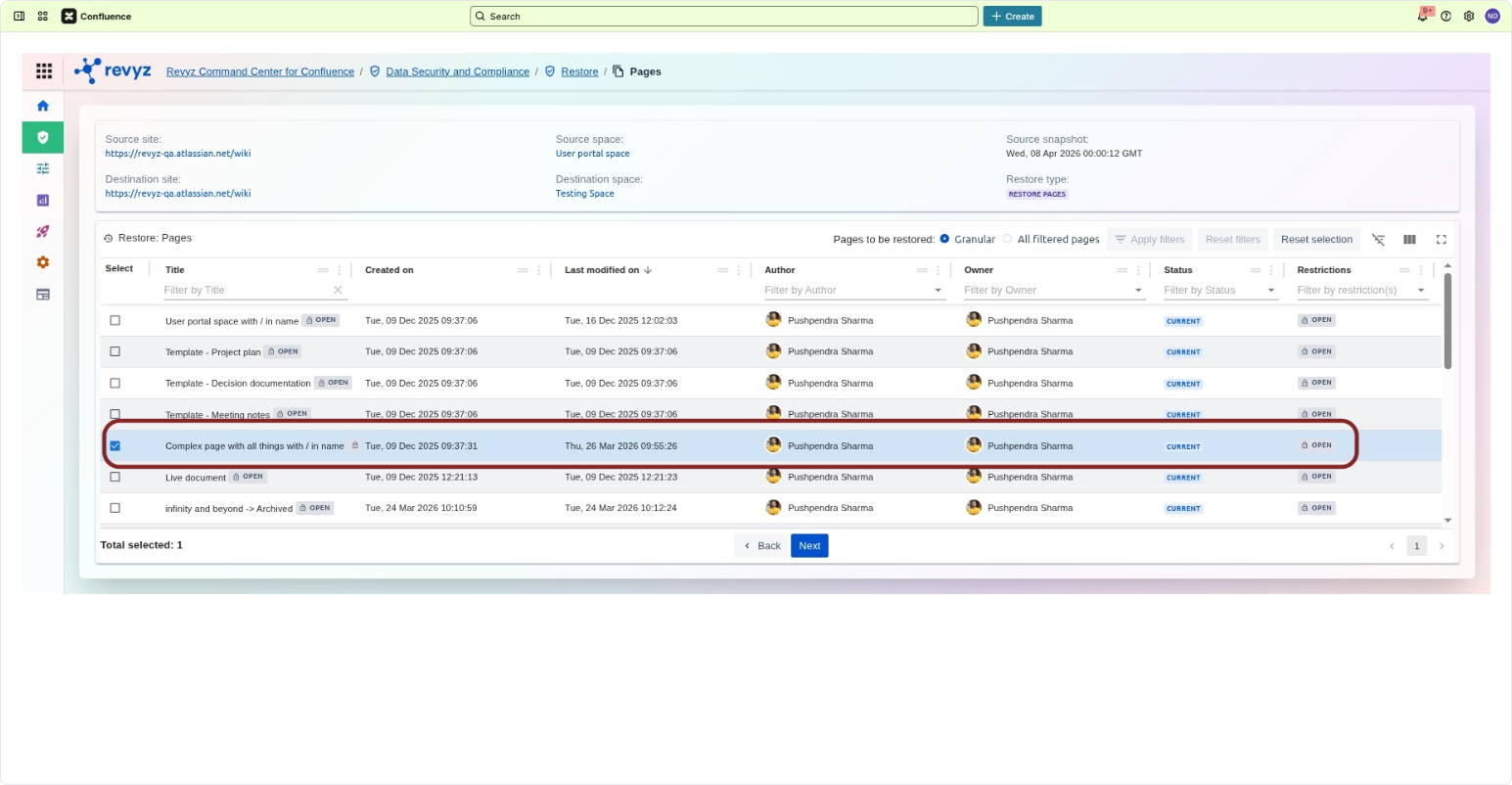The height and width of the screenshot is (785, 1512).
Task: Open the Title column options menu
Action: pos(340,270)
